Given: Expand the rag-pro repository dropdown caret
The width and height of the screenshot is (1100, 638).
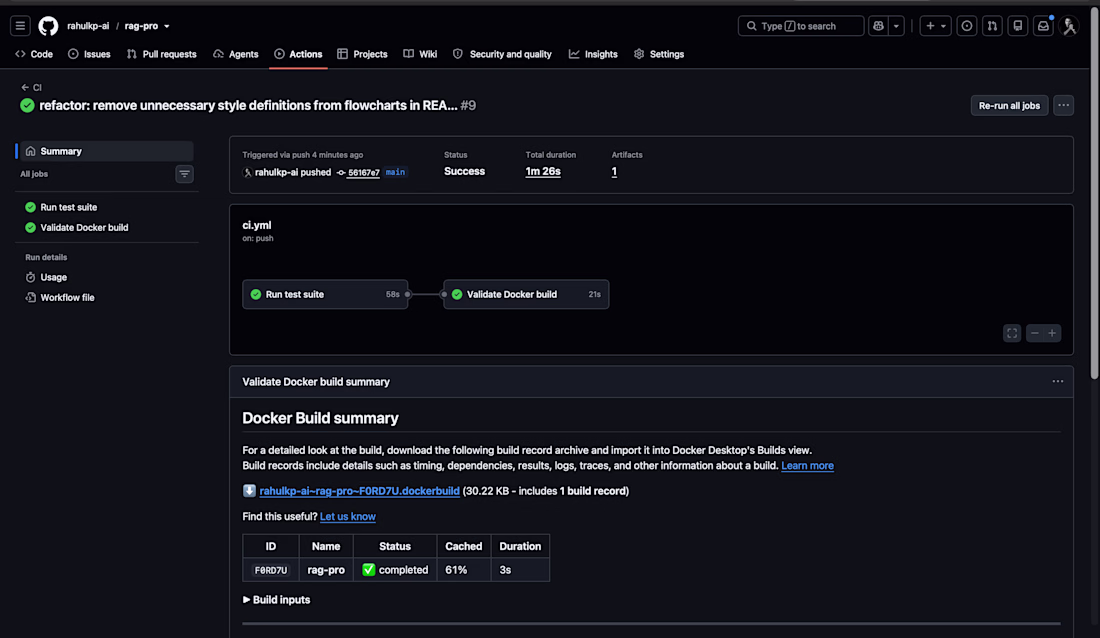Looking at the screenshot, I should click(167, 26).
